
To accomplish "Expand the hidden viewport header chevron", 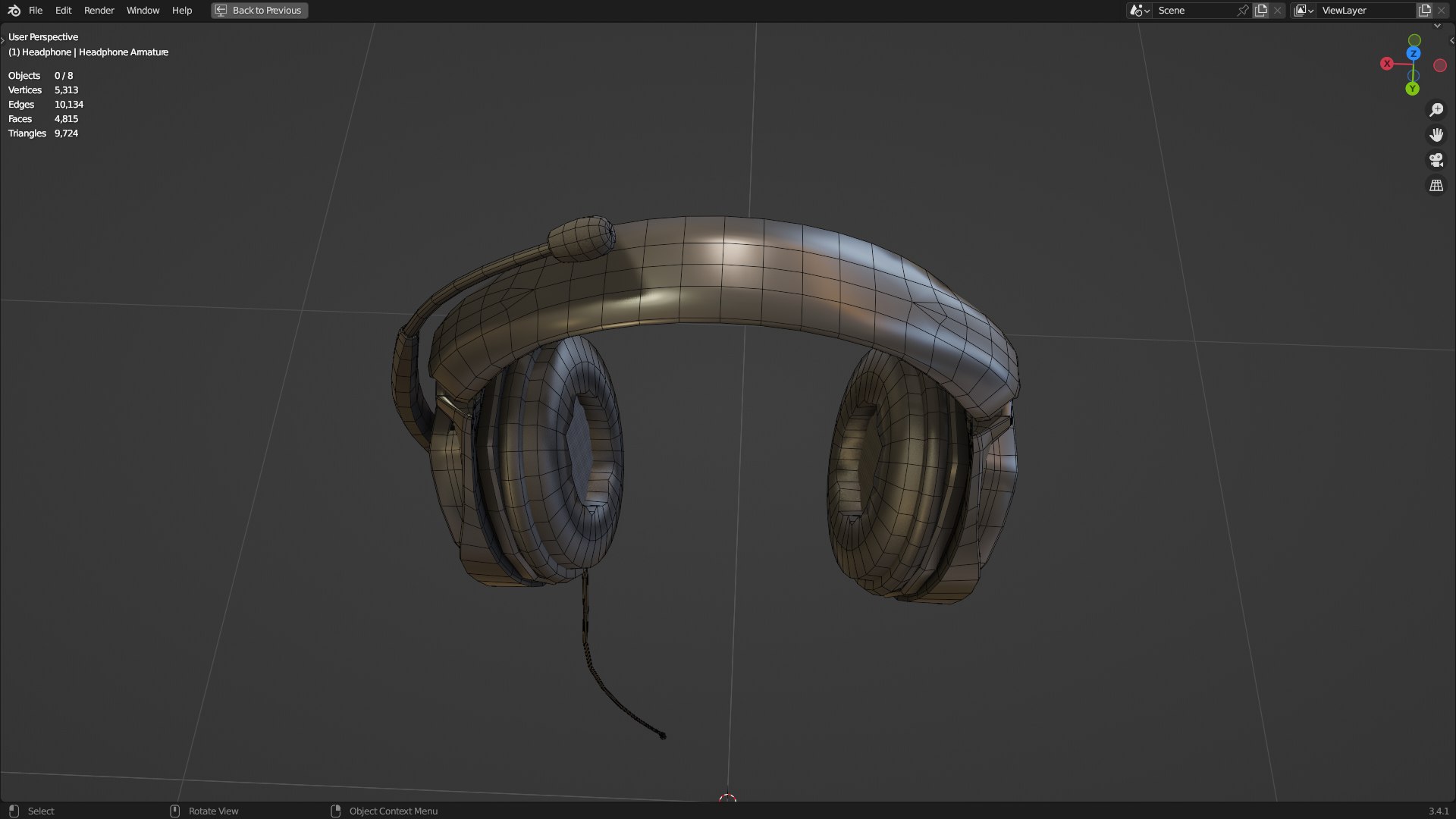I will tap(1437, 26).
